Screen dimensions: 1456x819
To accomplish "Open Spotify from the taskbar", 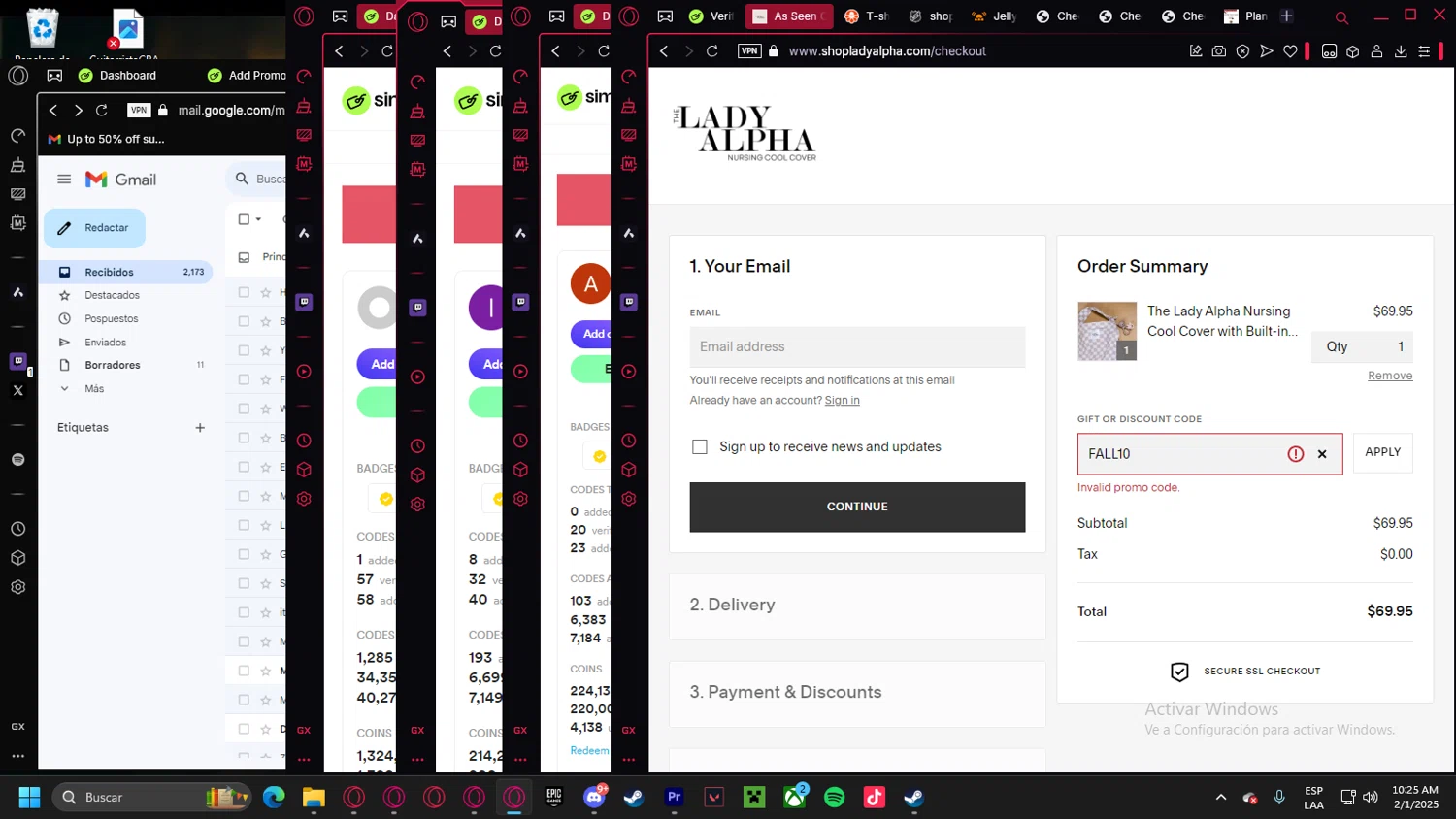I will [835, 798].
